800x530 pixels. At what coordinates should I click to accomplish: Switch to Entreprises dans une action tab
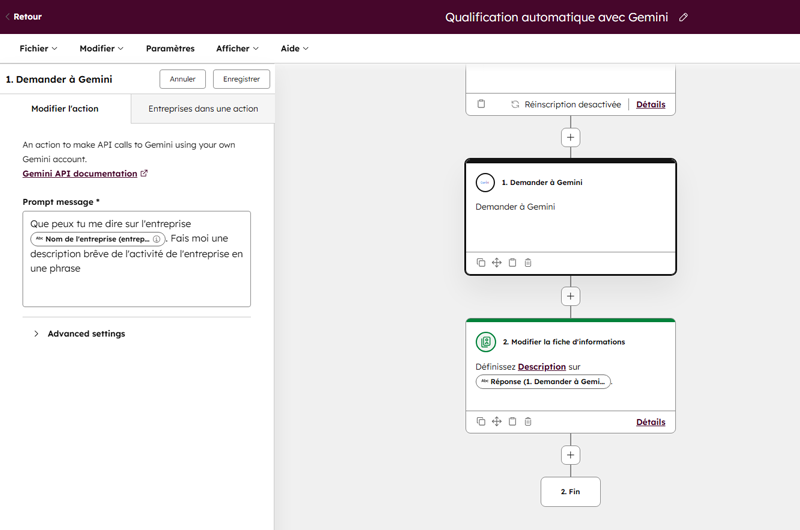tap(203, 109)
